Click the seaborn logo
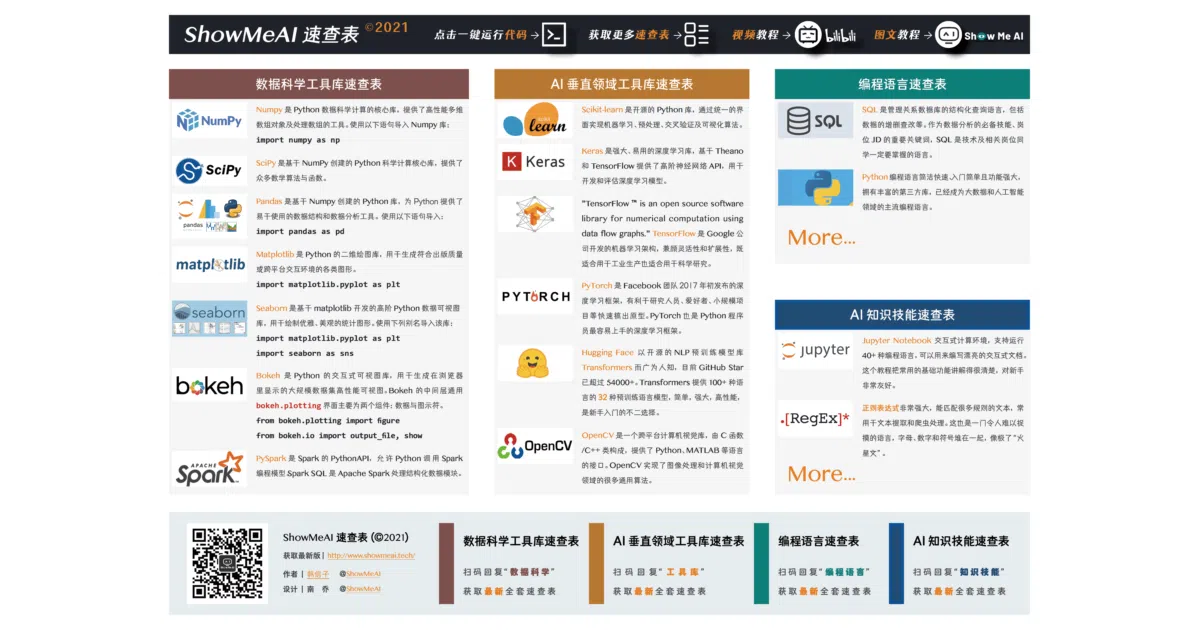The image size is (1200, 630). point(209,319)
